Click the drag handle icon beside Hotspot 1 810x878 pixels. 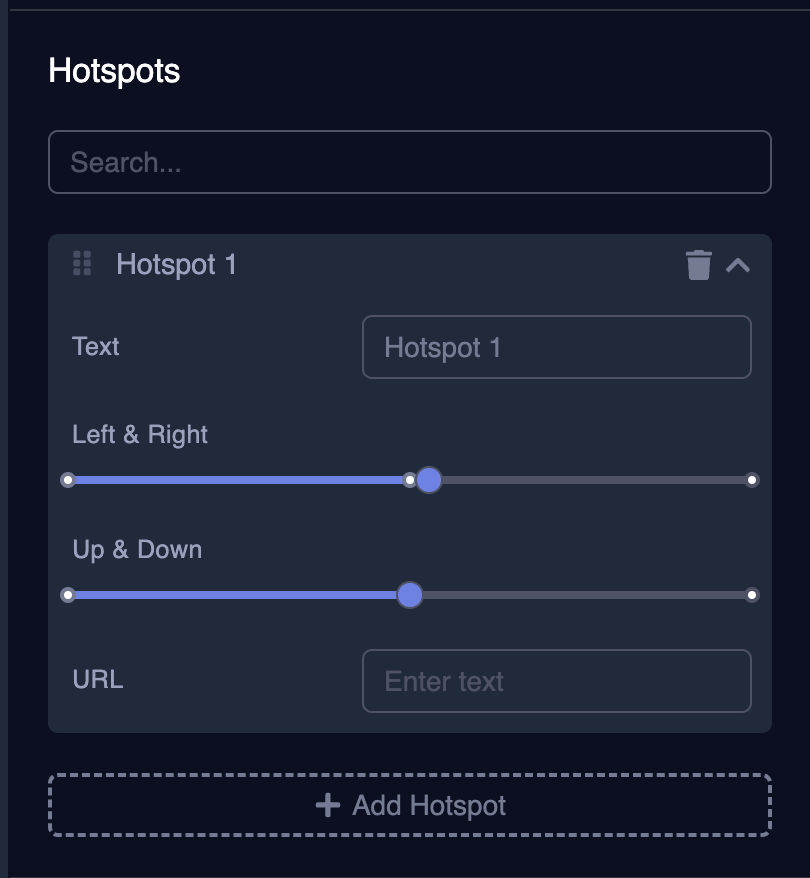[x=81, y=265]
